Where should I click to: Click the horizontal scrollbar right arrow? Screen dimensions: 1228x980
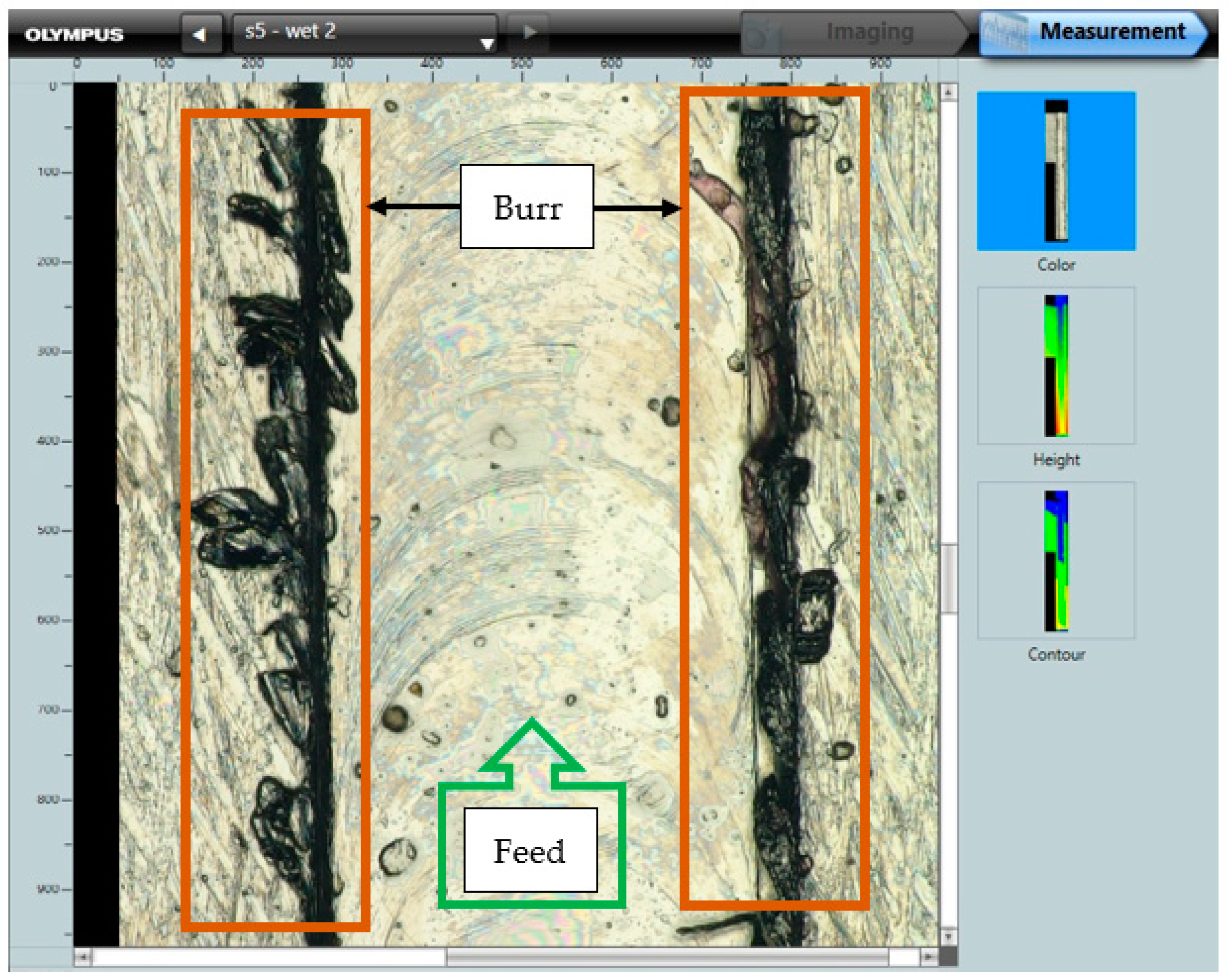tap(929, 957)
